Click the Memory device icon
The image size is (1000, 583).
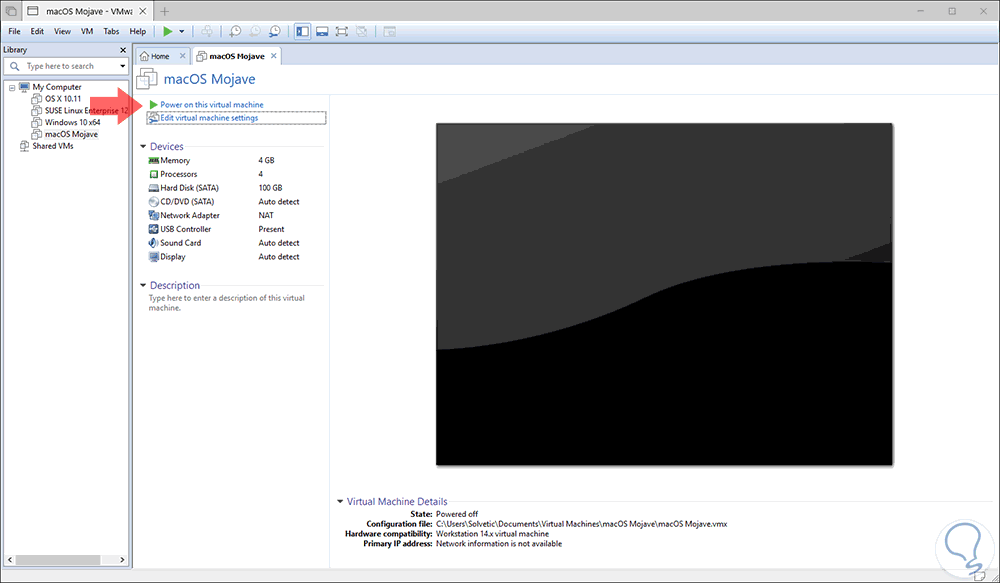(x=154, y=161)
